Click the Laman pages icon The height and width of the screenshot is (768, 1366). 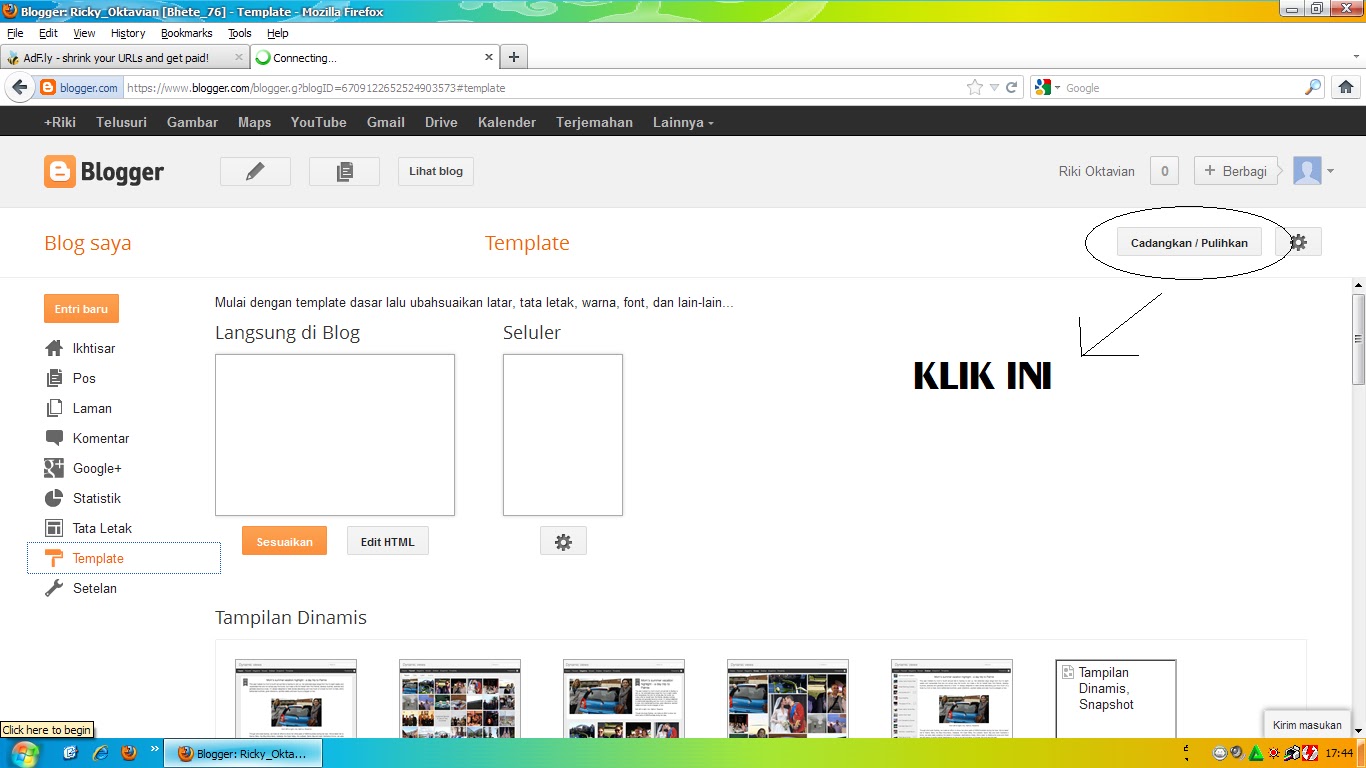54,408
